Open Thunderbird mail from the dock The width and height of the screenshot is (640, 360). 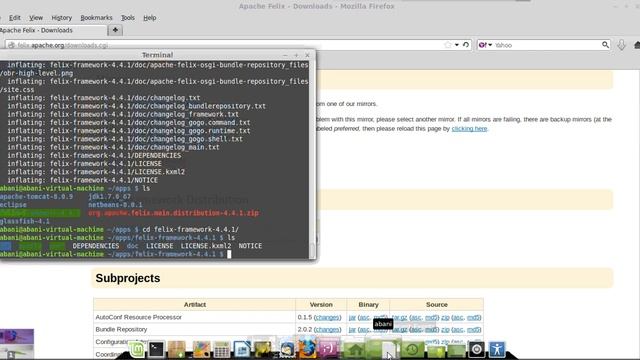click(x=287, y=349)
